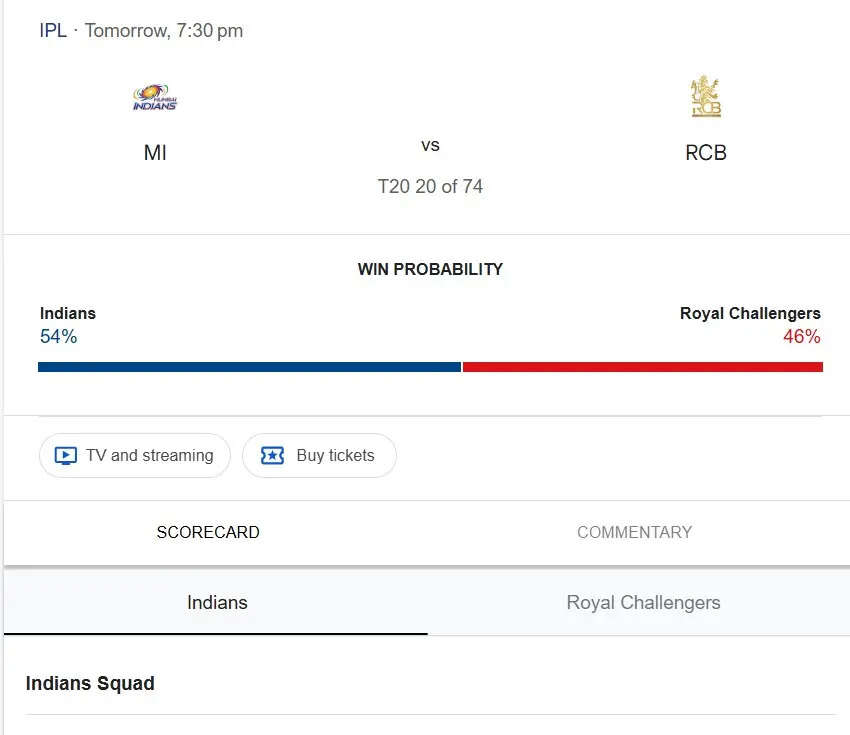Click the Indians Squad heading
Screen dimensions: 850x735
(90, 684)
